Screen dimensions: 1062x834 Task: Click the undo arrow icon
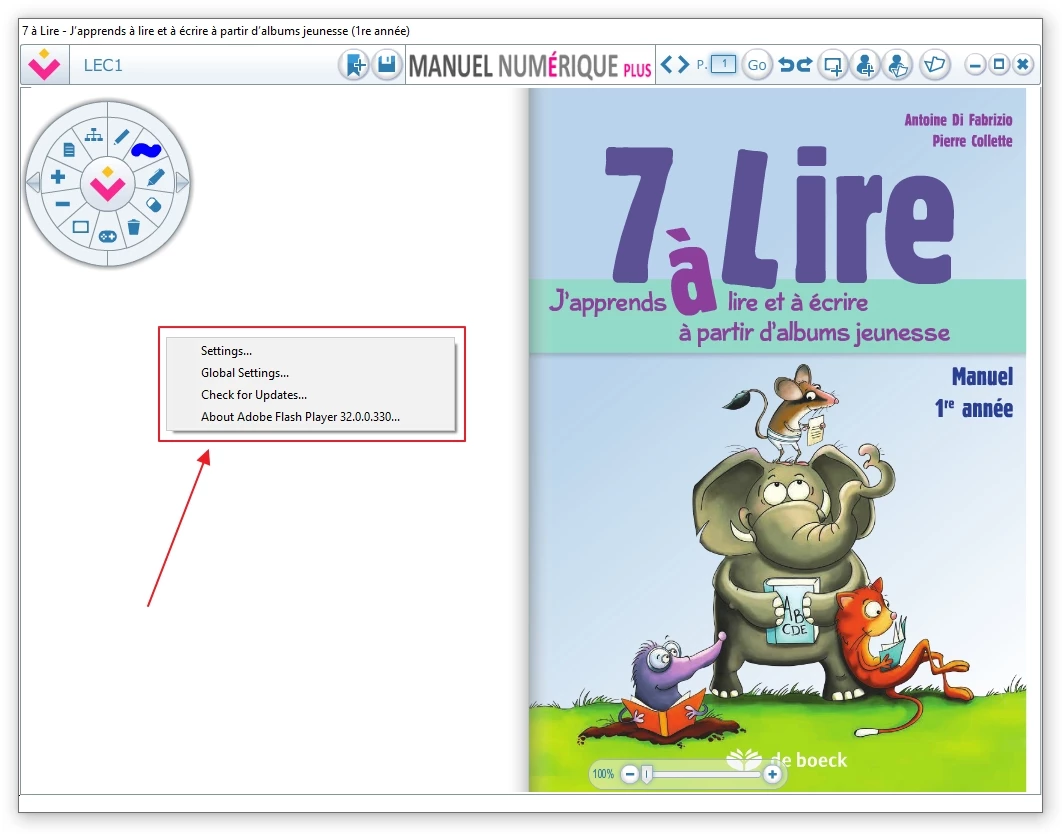pyautogui.click(x=786, y=64)
